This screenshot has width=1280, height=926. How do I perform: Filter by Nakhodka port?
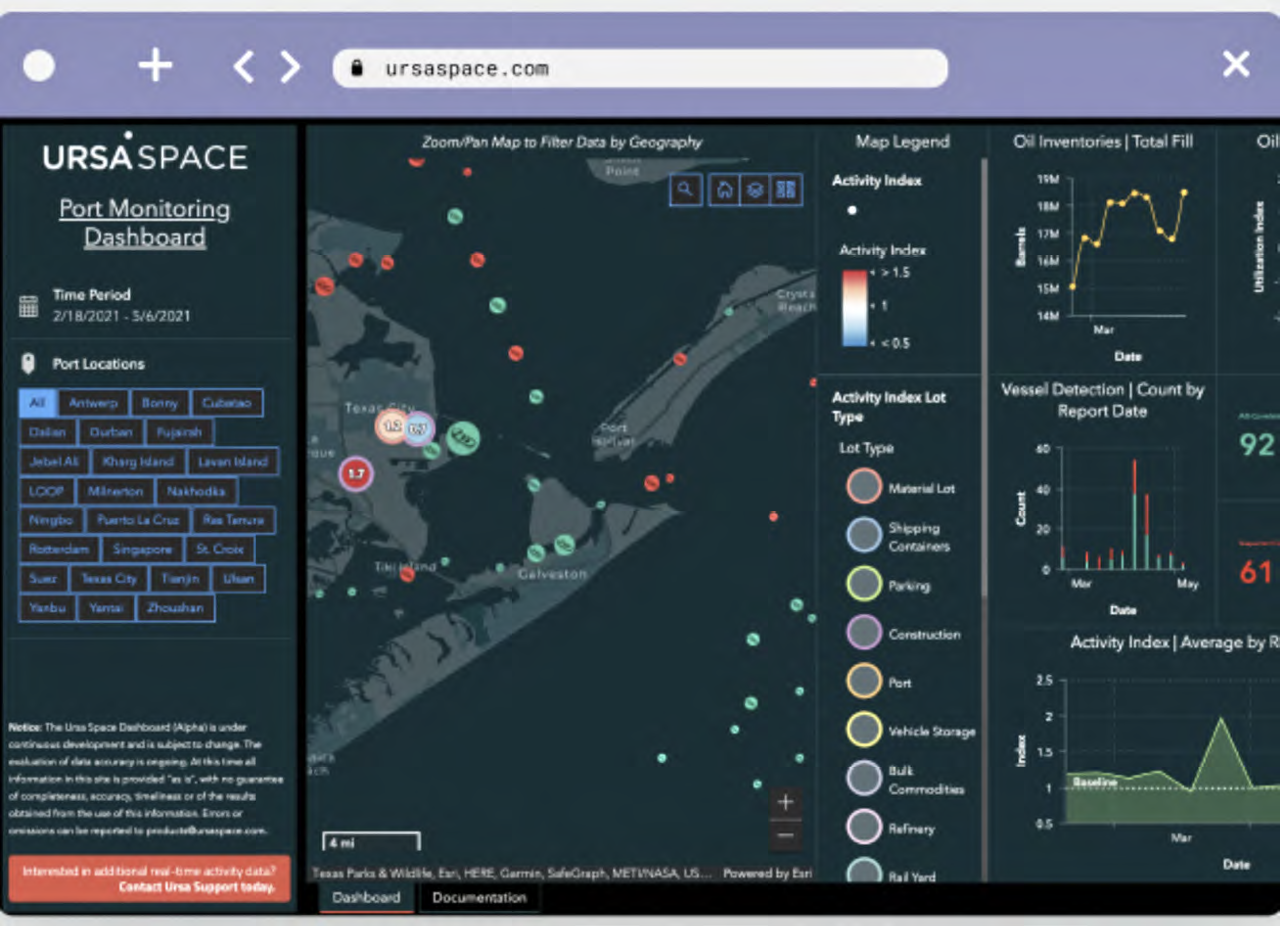(196, 491)
